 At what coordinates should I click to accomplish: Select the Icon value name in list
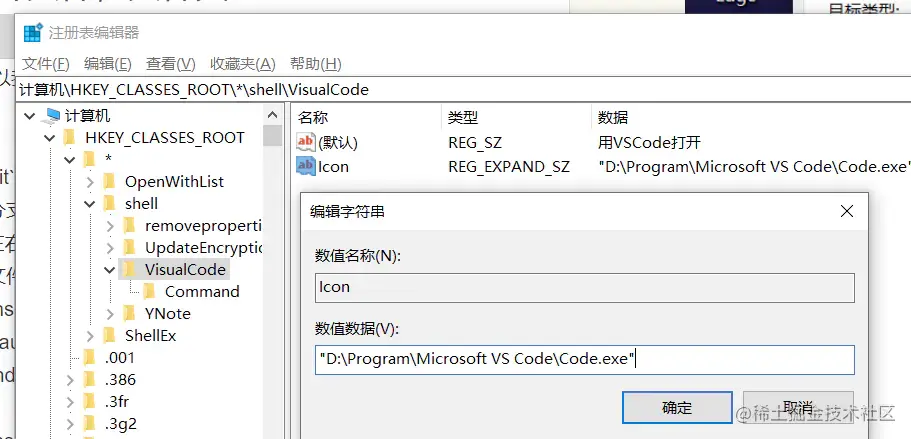coord(333,167)
